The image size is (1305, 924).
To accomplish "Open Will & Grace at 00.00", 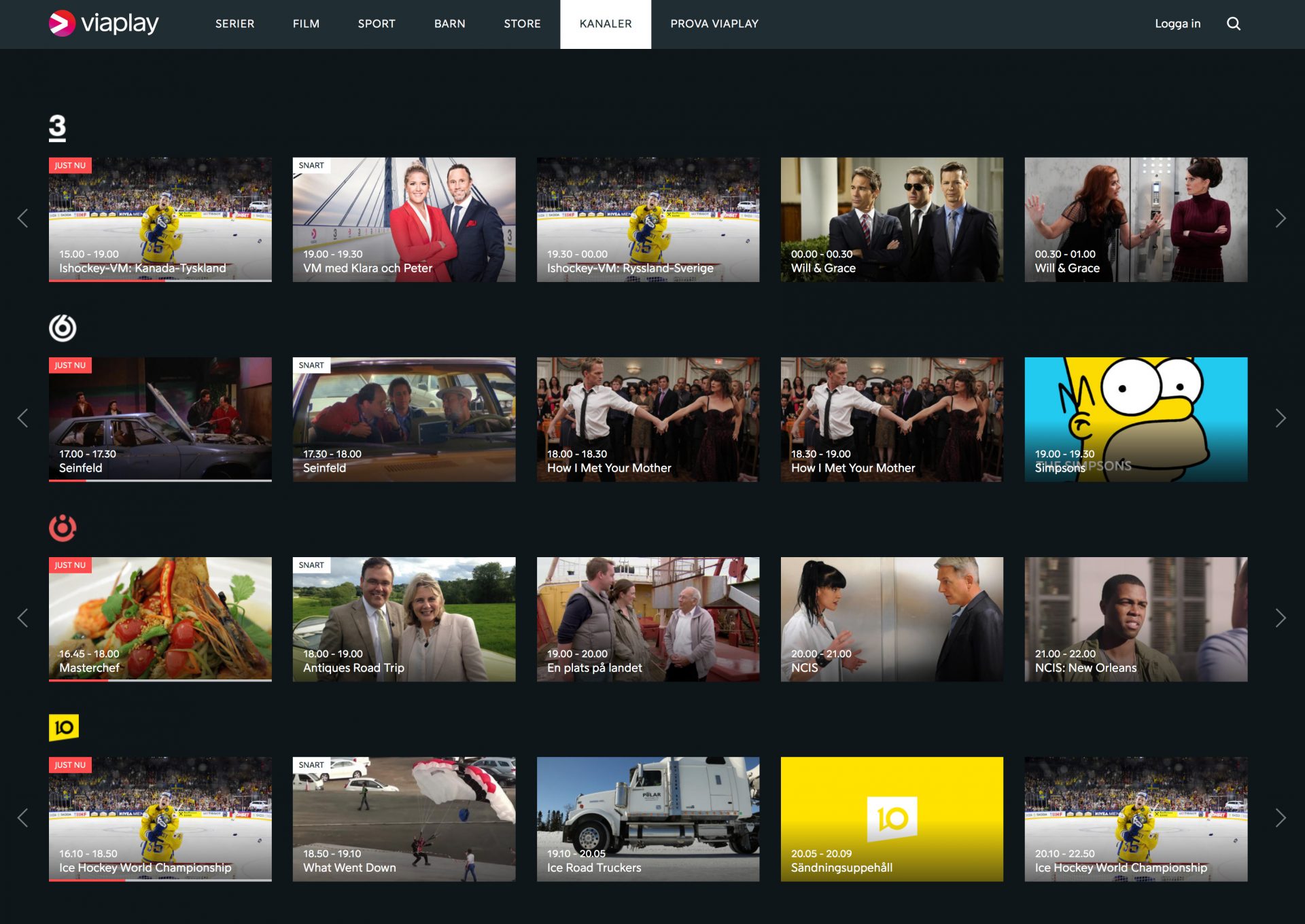I will 892,219.
